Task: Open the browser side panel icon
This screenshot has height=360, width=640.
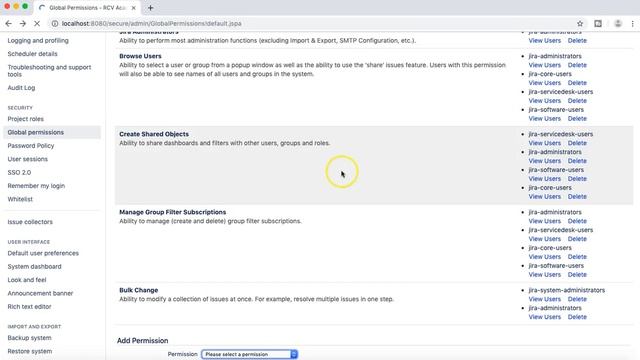Action: point(598,24)
